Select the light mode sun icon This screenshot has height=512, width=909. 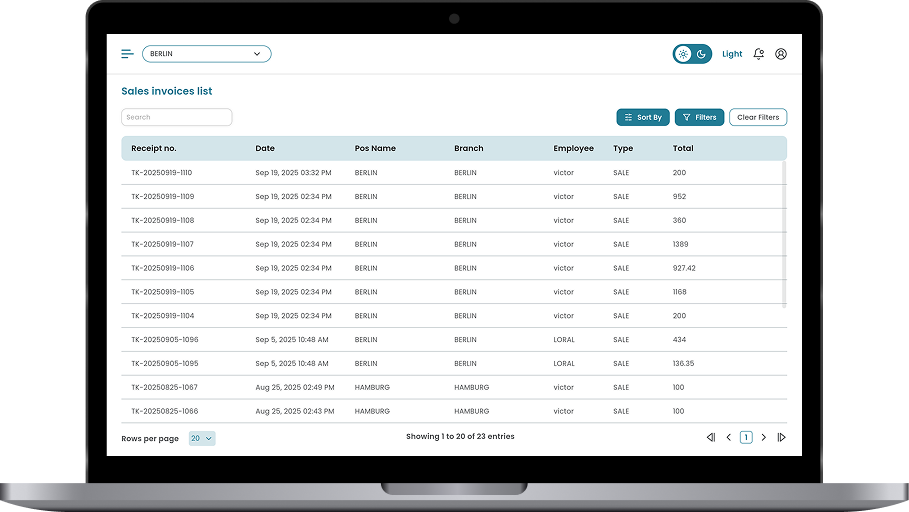pyautogui.click(x=683, y=54)
